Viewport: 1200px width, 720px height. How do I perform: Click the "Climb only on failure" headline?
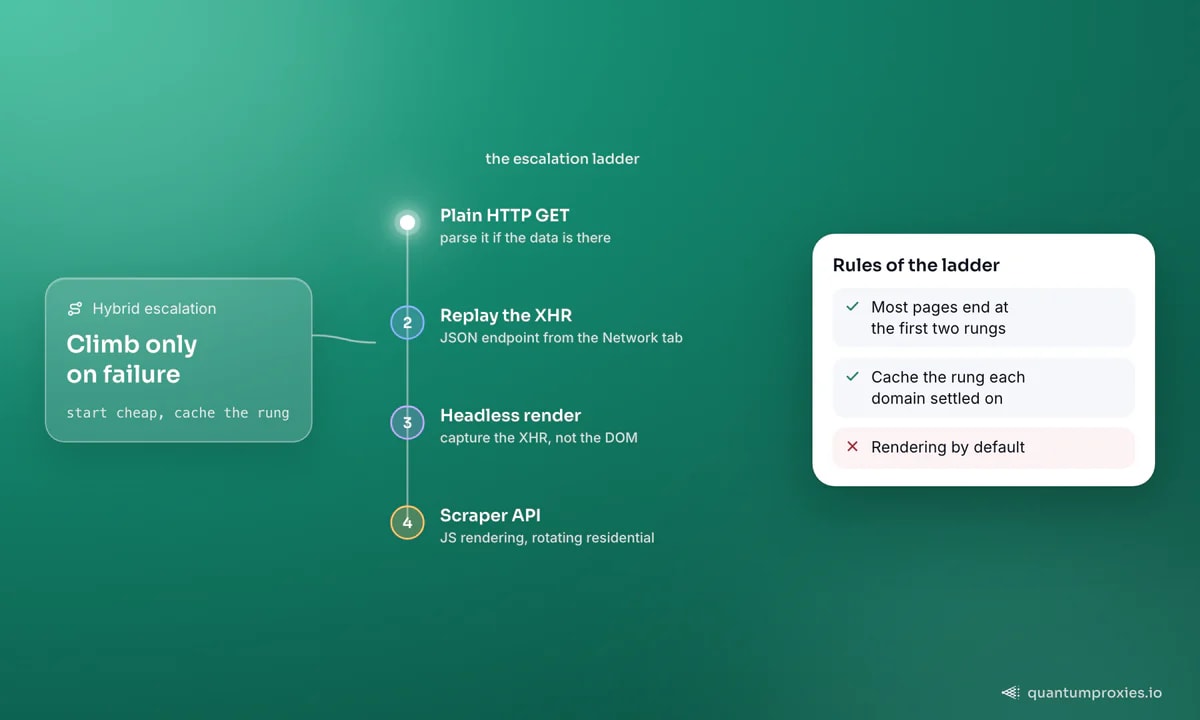tap(132, 359)
